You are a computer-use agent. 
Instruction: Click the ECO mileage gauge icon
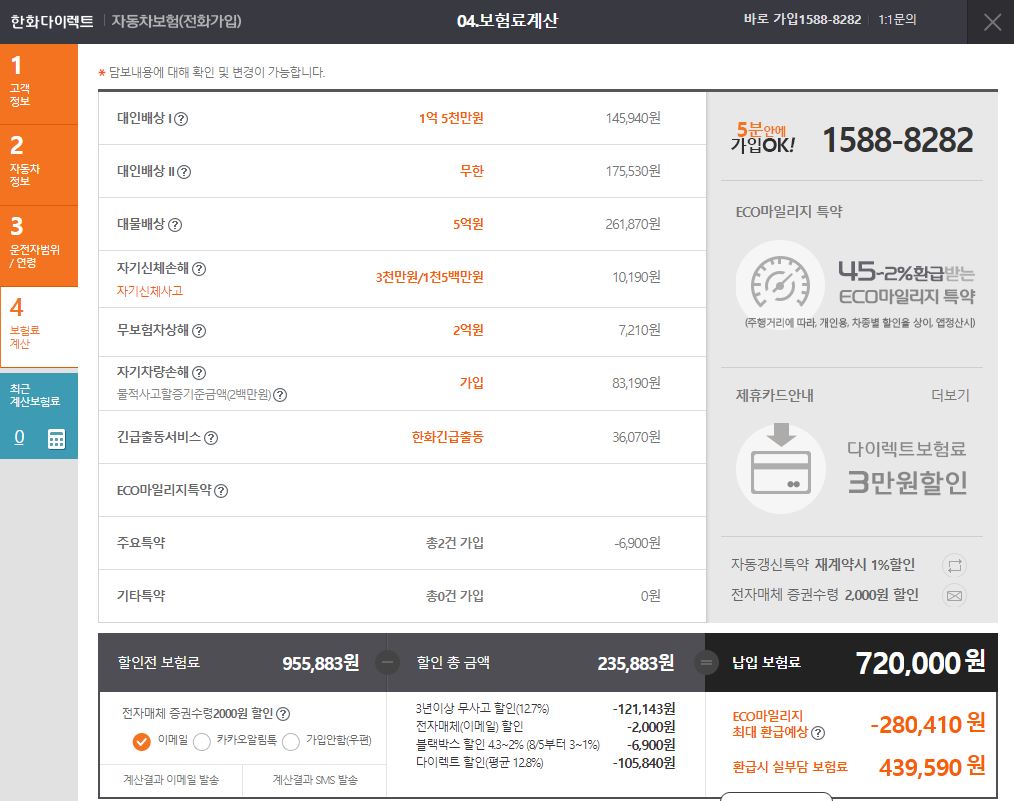pos(781,285)
